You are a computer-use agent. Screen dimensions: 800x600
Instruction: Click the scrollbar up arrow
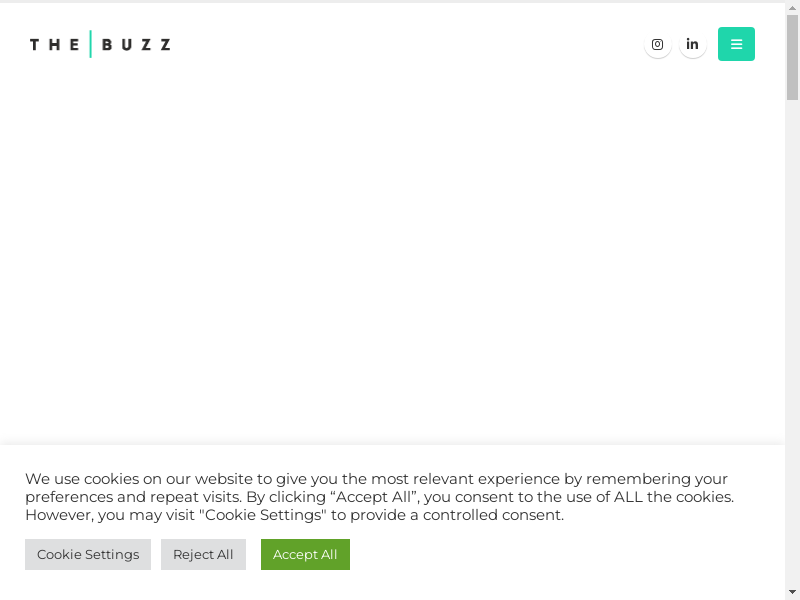pyautogui.click(x=792, y=9)
